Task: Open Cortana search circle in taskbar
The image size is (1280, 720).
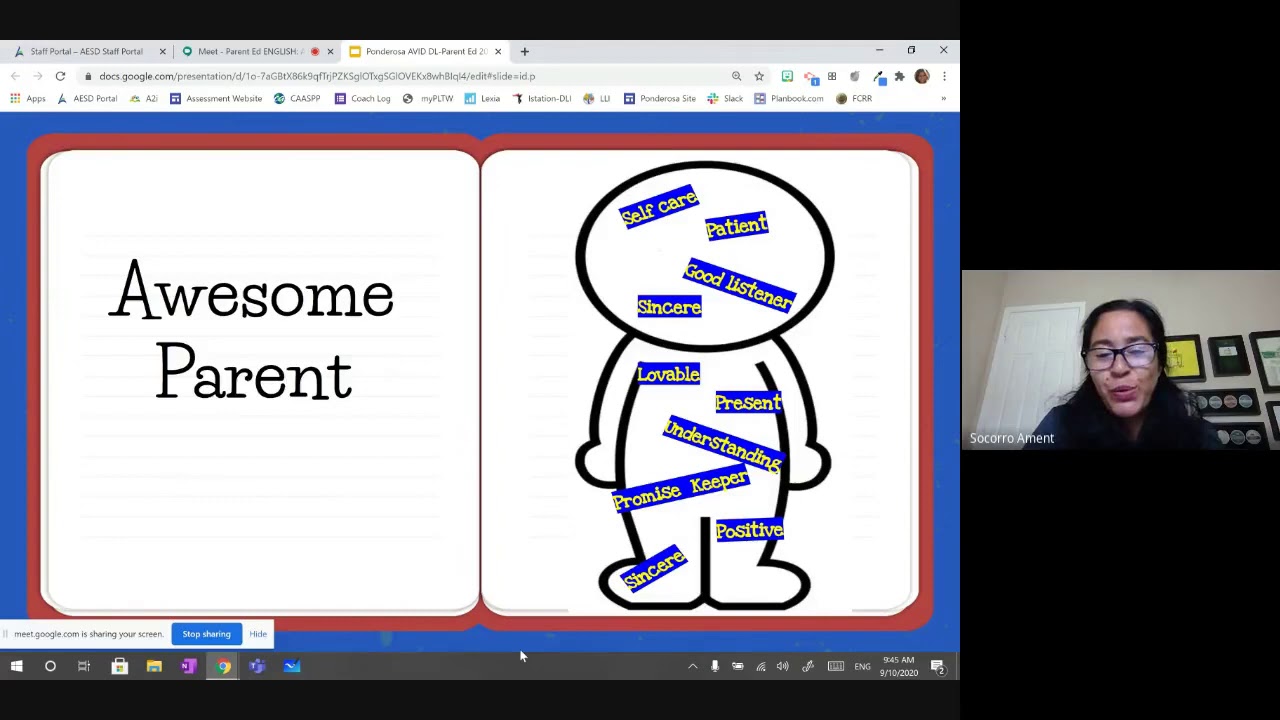Action: pos(50,667)
